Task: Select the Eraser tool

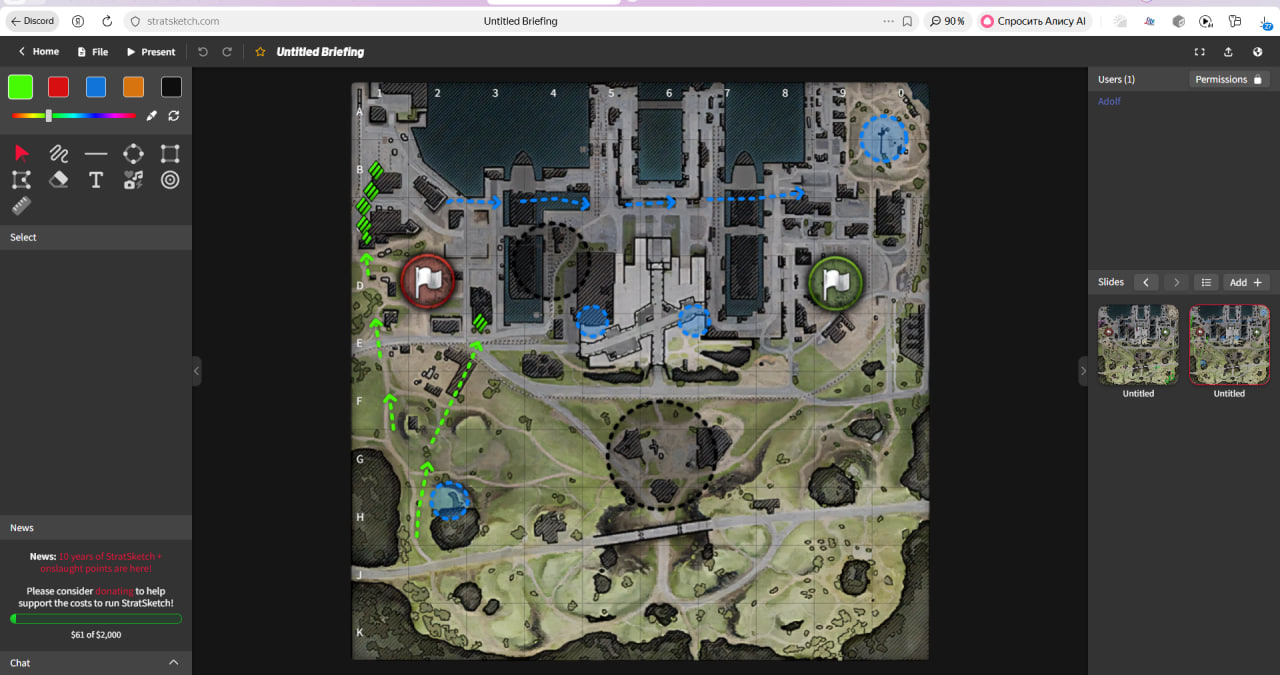Action: (x=59, y=180)
